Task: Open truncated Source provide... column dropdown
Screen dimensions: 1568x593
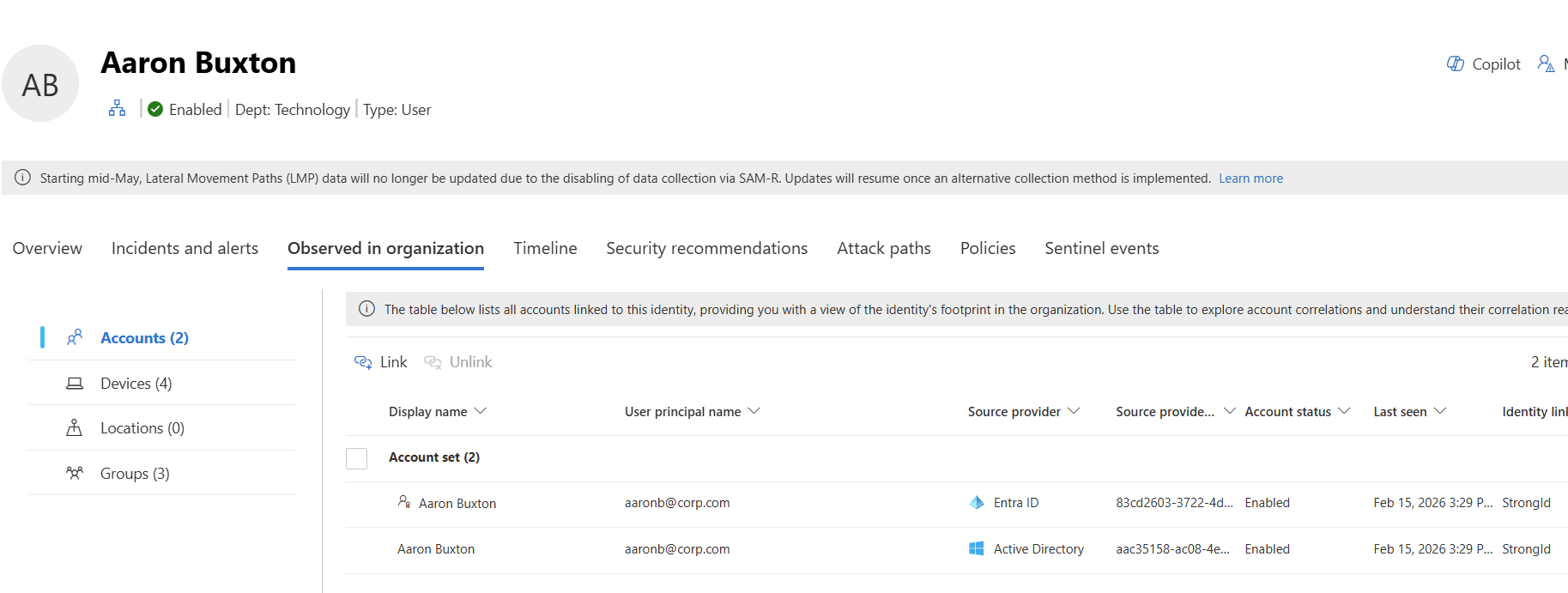Action: click(1230, 411)
